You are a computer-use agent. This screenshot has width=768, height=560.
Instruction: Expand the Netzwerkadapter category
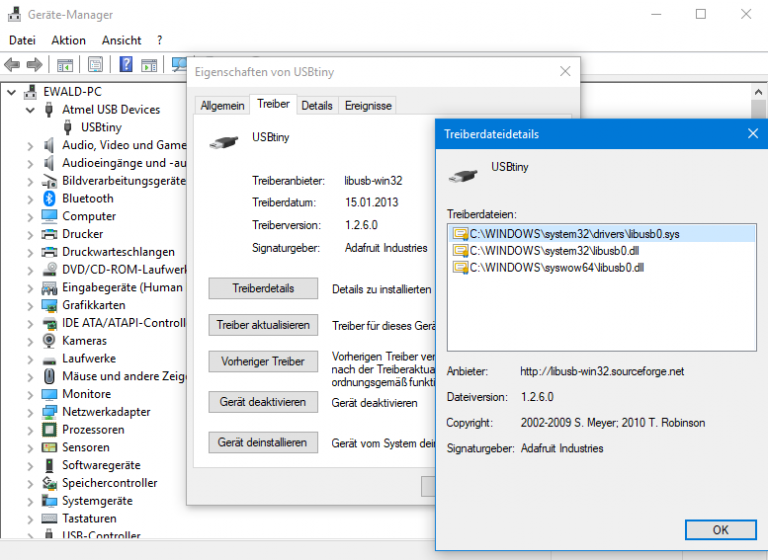[30, 412]
